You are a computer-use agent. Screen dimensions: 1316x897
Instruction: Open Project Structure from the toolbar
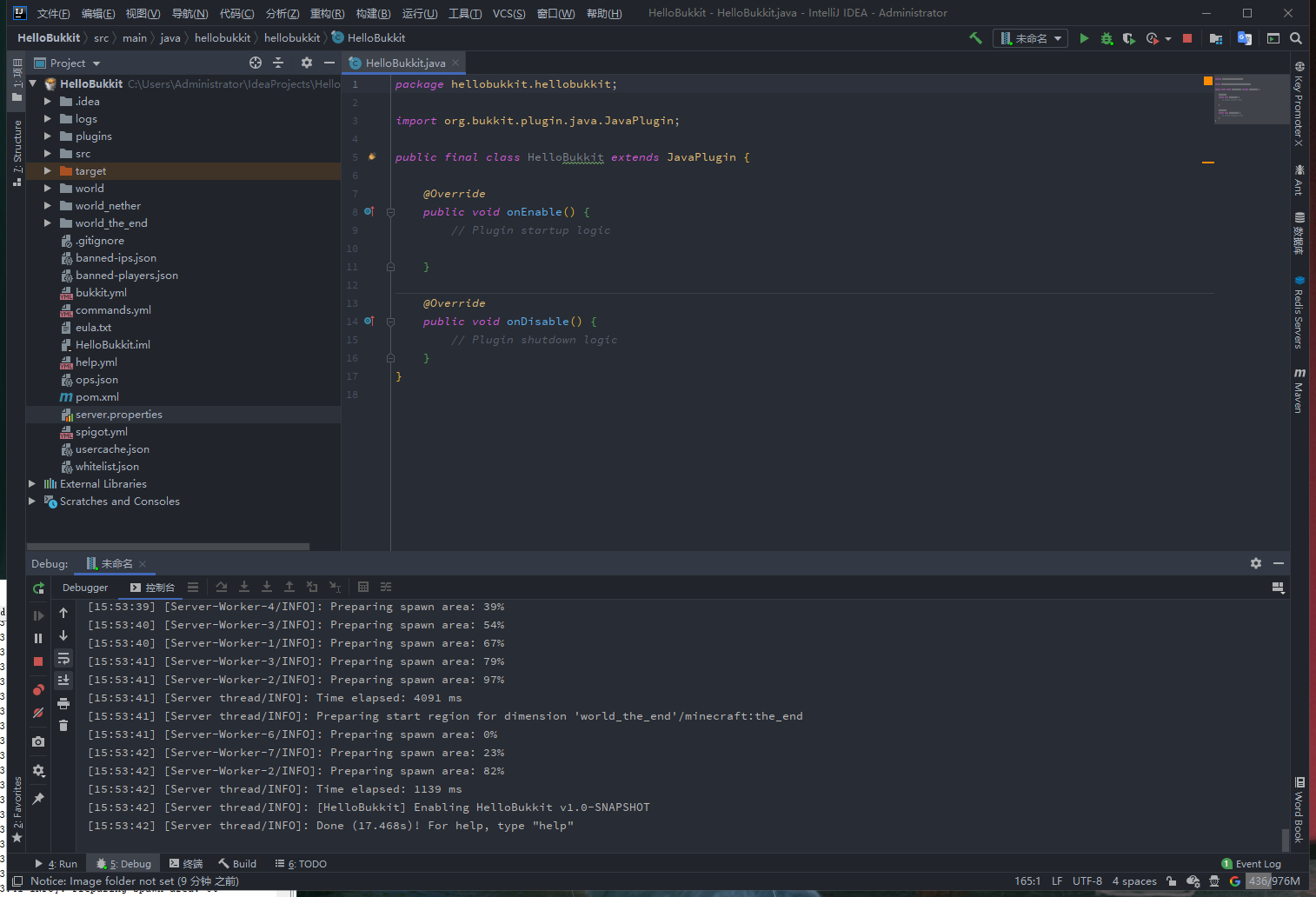tap(1216, 38)
